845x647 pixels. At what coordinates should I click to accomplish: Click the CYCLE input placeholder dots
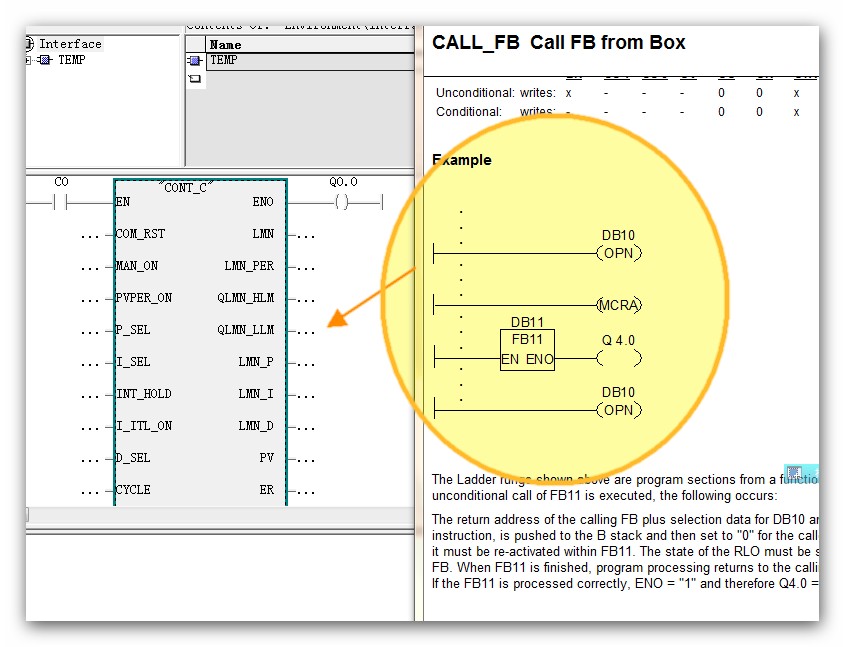(x=91, y=491)
